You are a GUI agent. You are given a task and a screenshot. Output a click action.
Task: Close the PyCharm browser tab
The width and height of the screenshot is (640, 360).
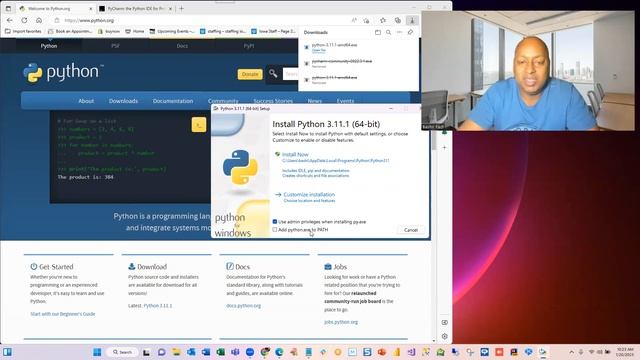tap(170, 9)
